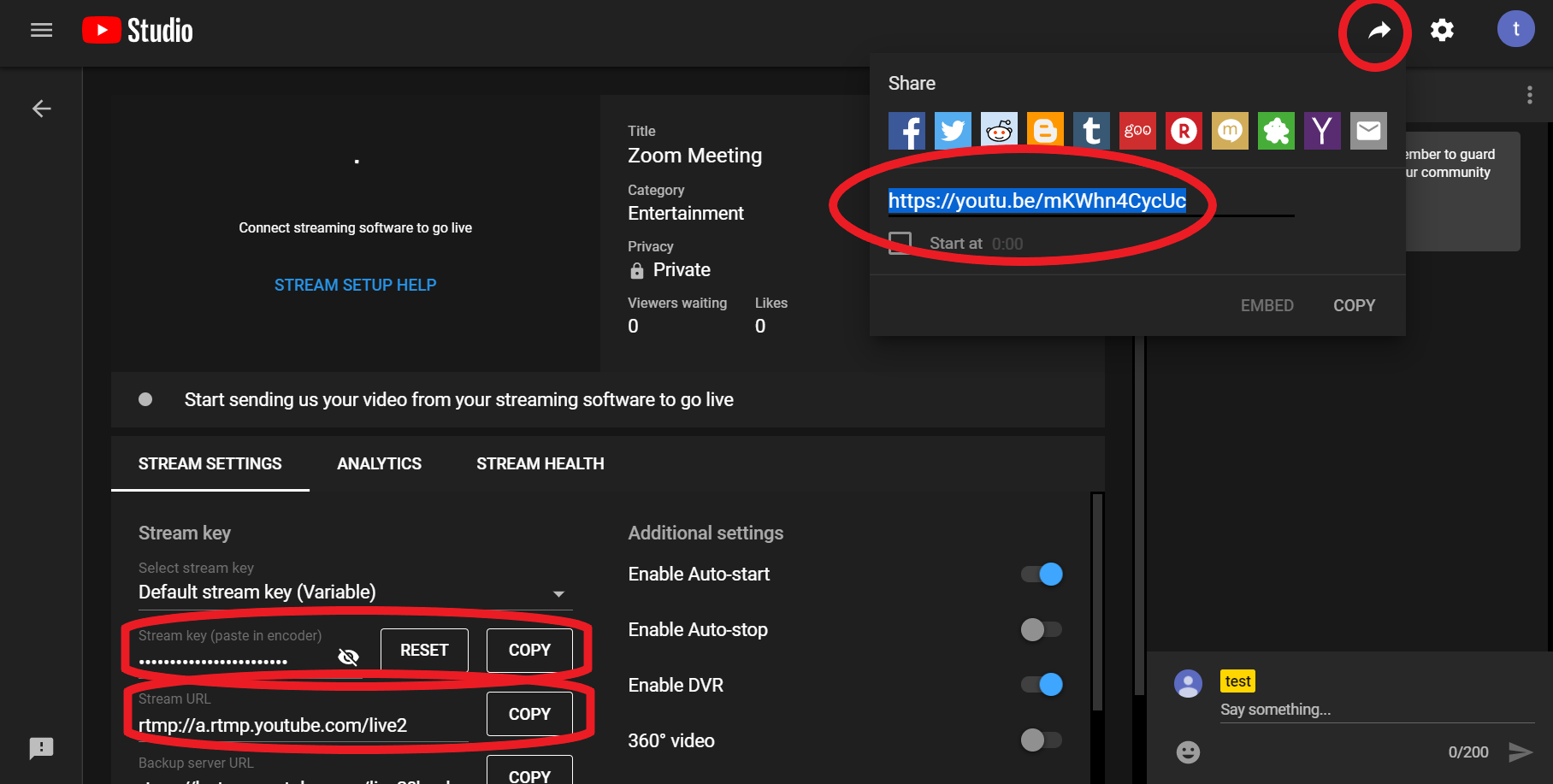1553x784 pixels.
Task: Click the Zoom Meeting title text
Action: (694, 156)
